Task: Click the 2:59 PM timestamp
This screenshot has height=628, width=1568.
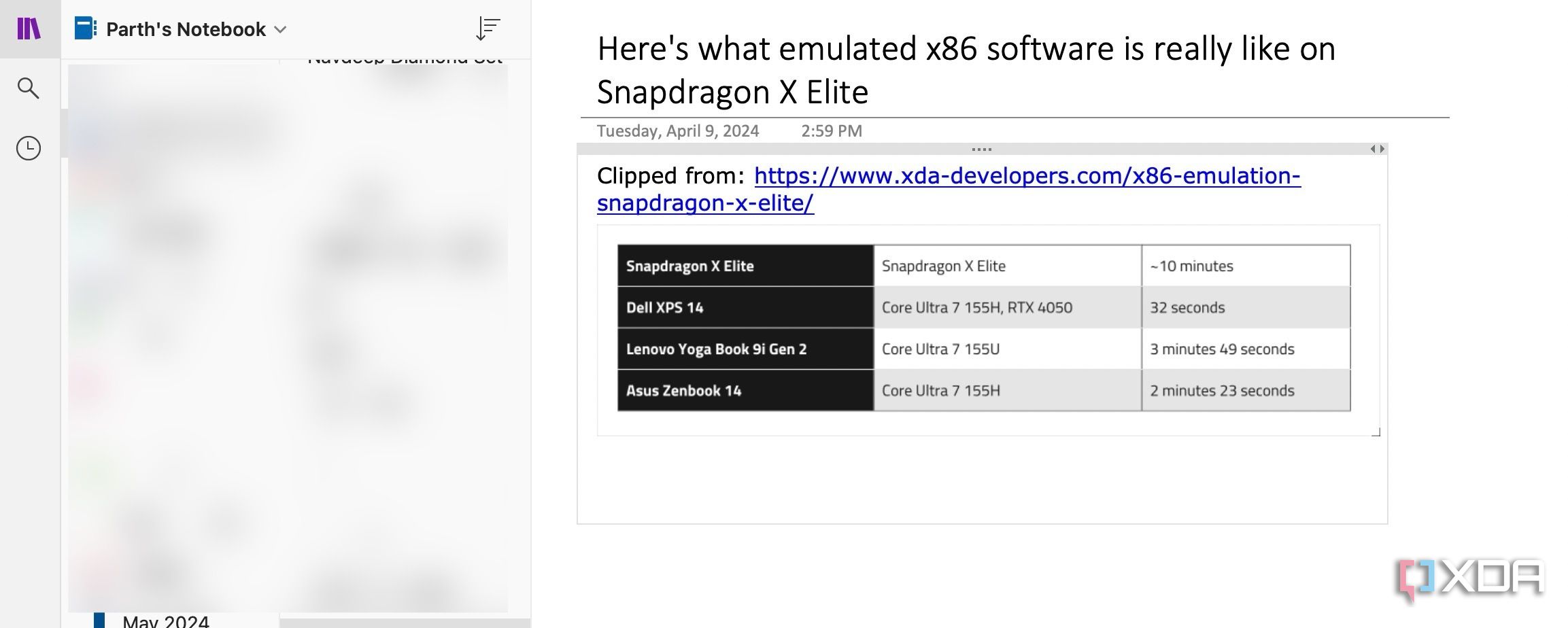Action: [x=832, y=131]
